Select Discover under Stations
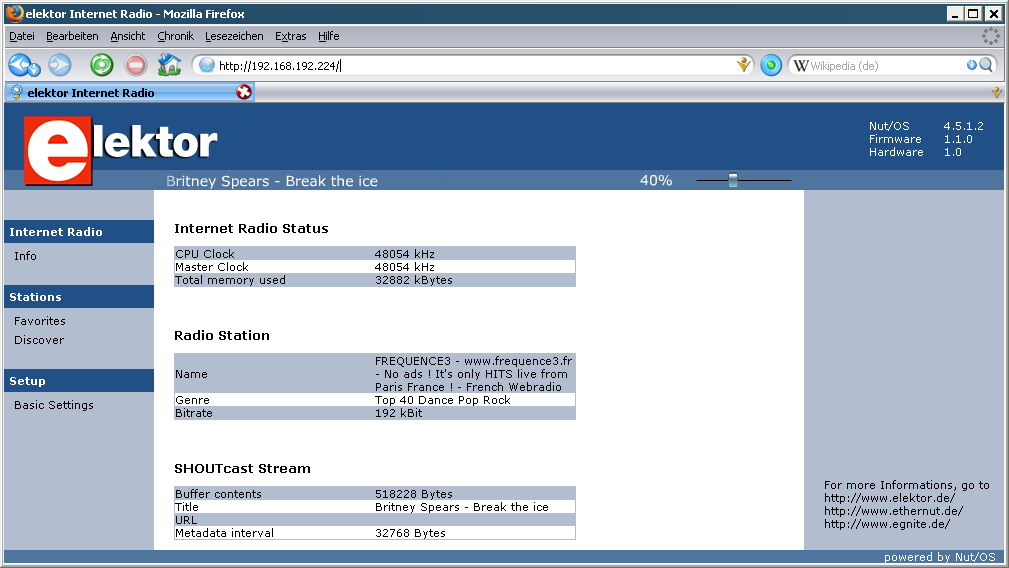1009x568 pixels. coord(39,340)
